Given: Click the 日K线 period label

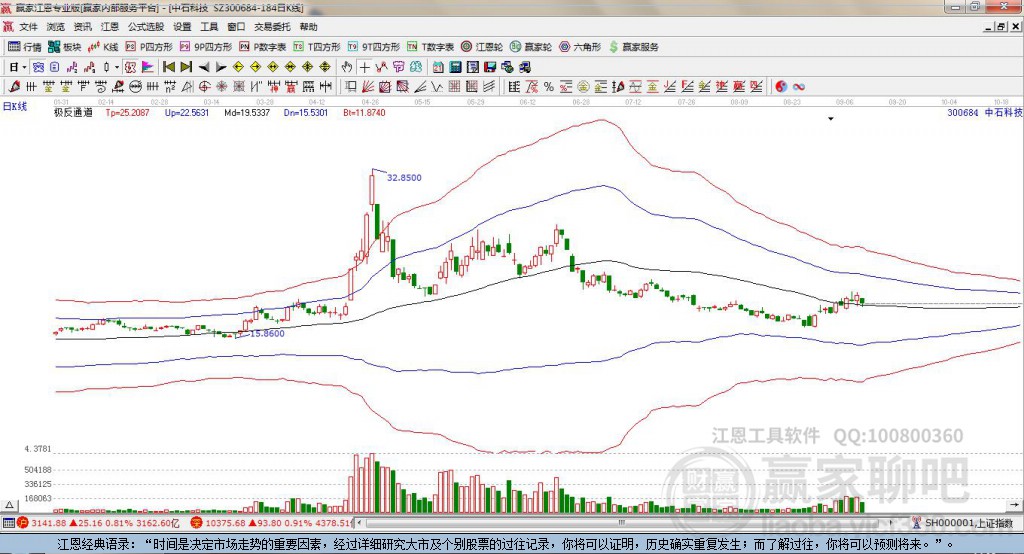Looking at the screenshot, I should 15,106.
